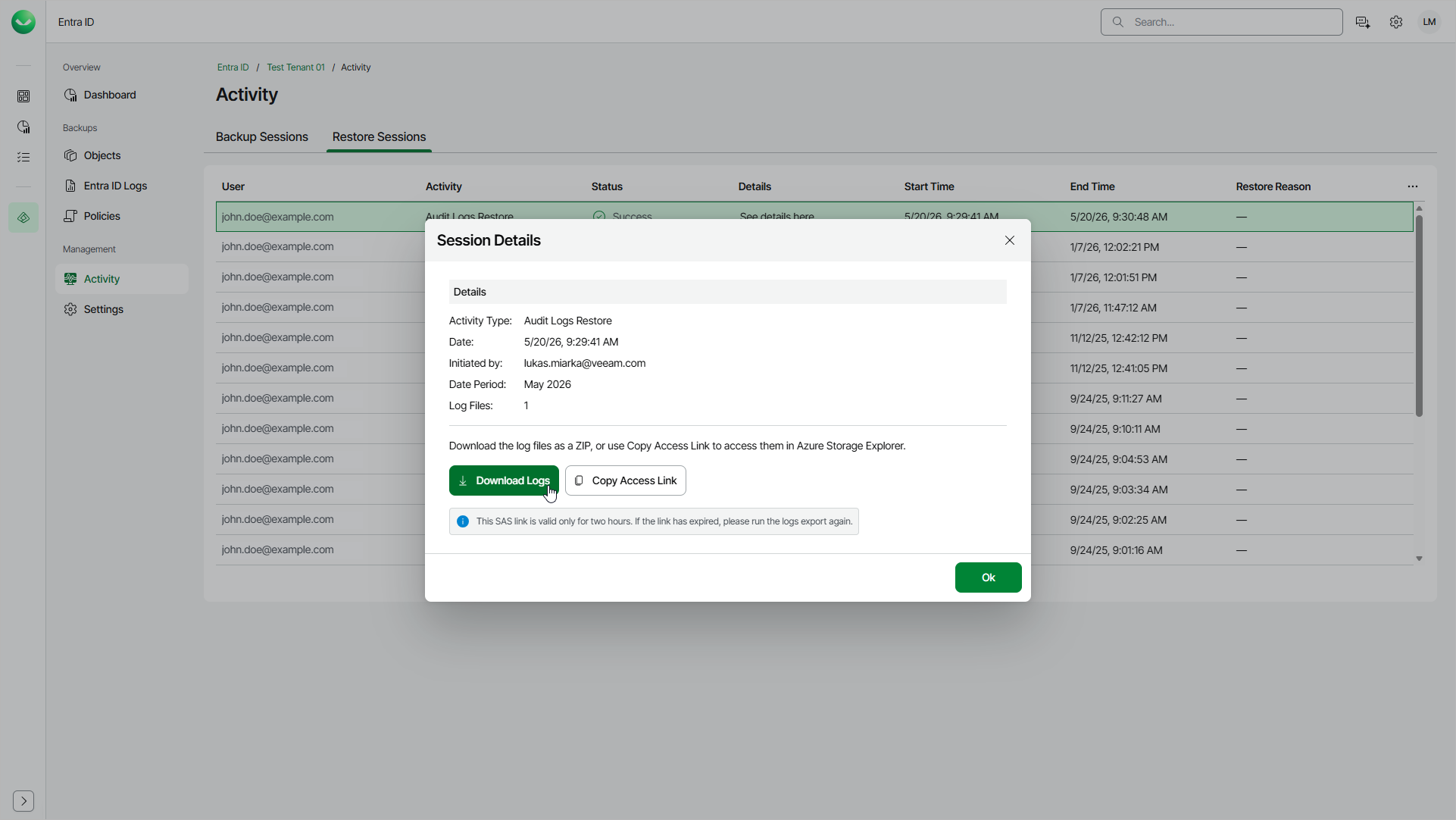Open the table column options ellipsis
This screenshot has width=1456, height=820.
[1413, 186]
